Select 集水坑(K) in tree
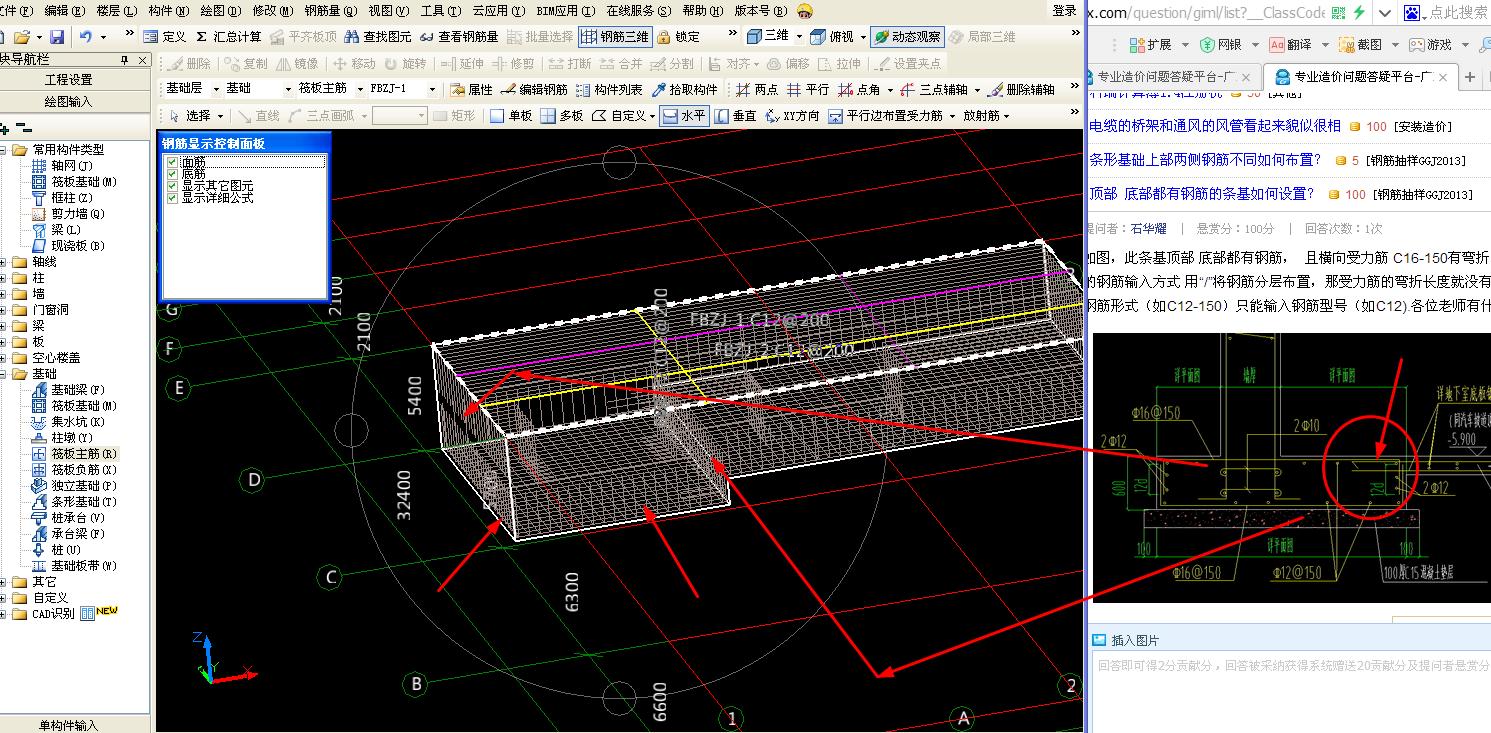The height and width of the screenshot is (733, 1491). [x=68, y=422]
